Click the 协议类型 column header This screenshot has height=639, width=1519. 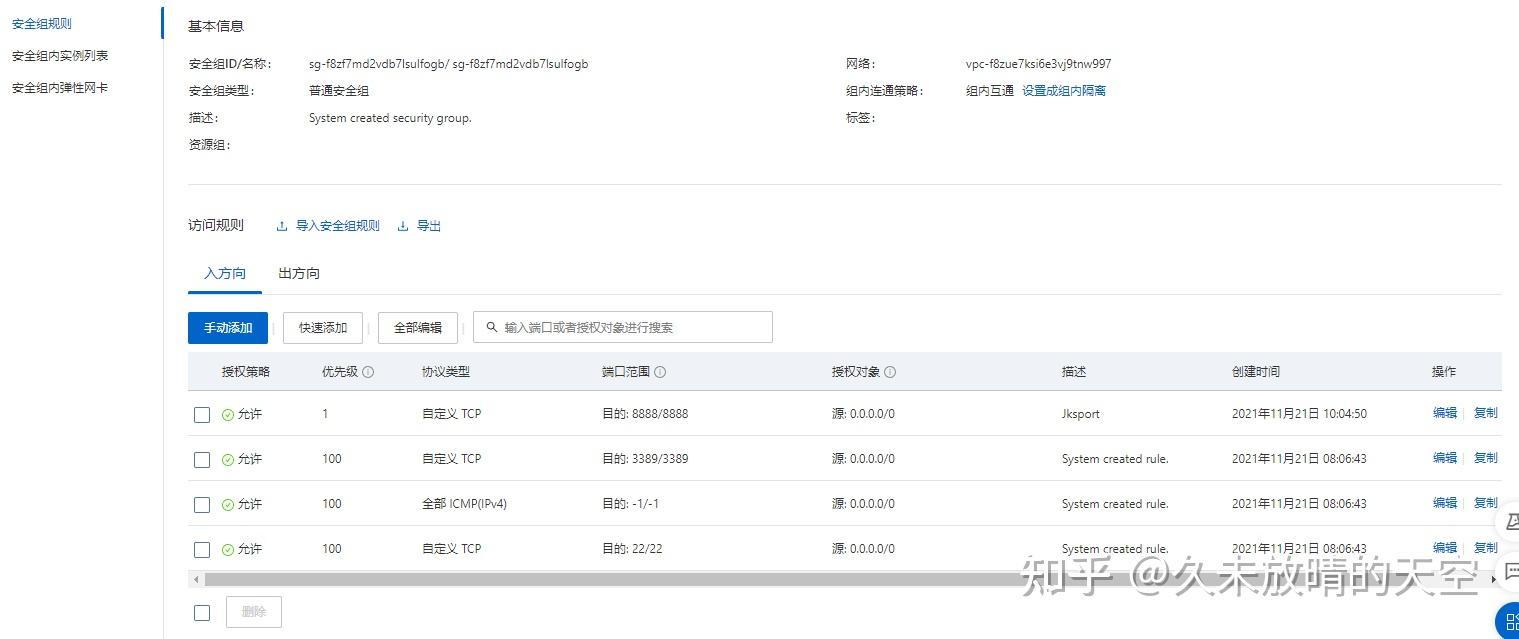pyautogui.click(x=446, y=372)
